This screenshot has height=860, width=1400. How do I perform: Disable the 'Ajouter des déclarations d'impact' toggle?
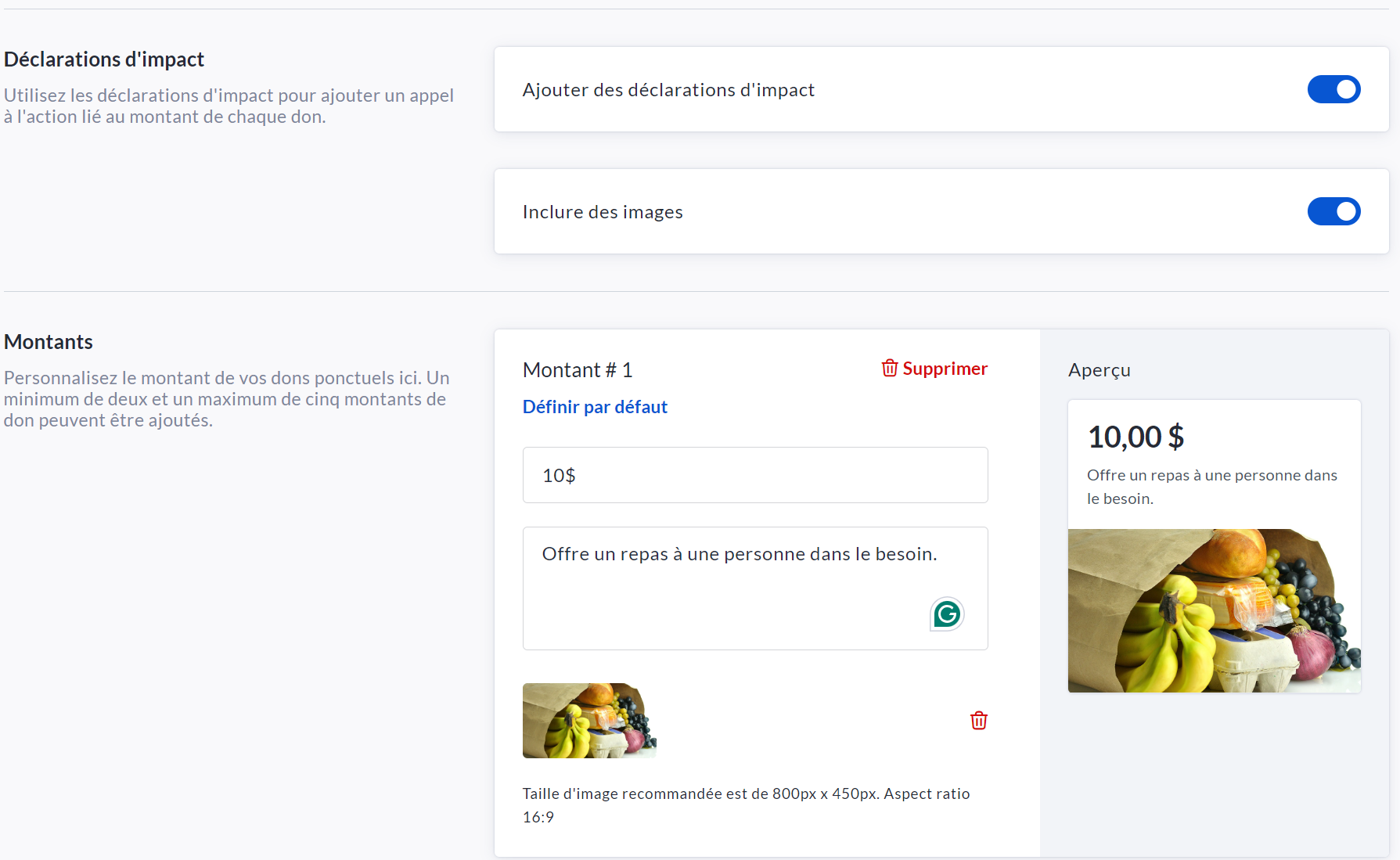1333,89
